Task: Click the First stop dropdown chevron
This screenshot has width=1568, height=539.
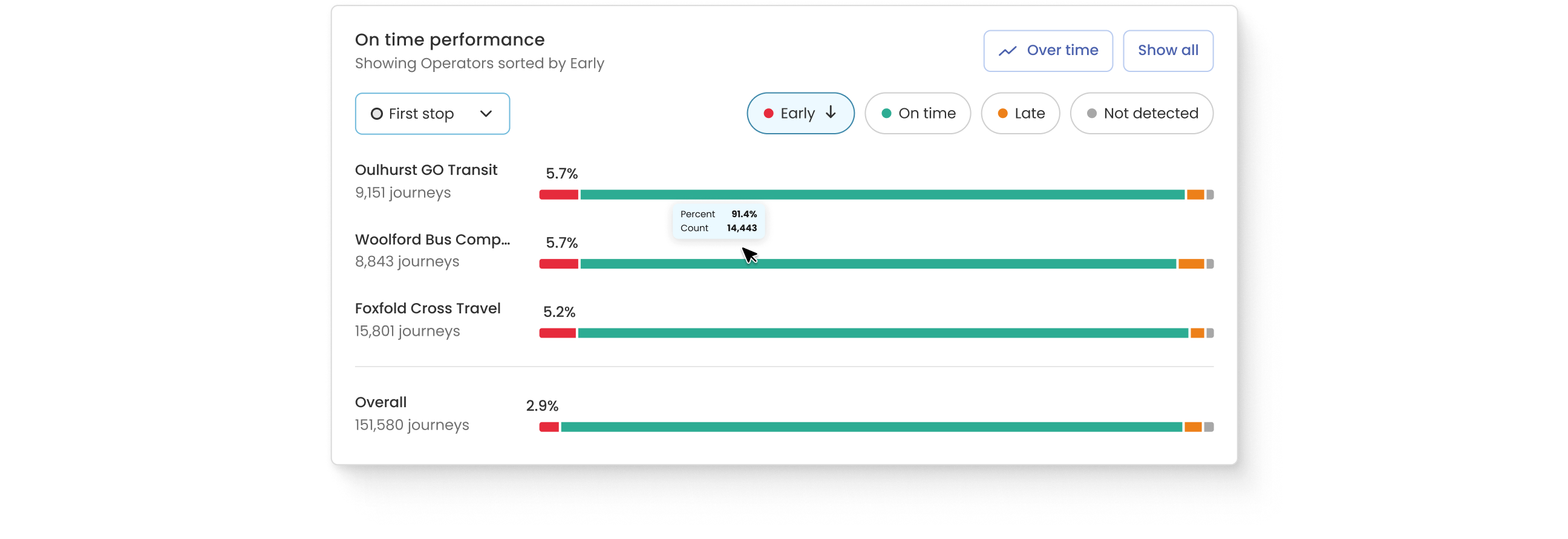Action: (x=486, y=114)
